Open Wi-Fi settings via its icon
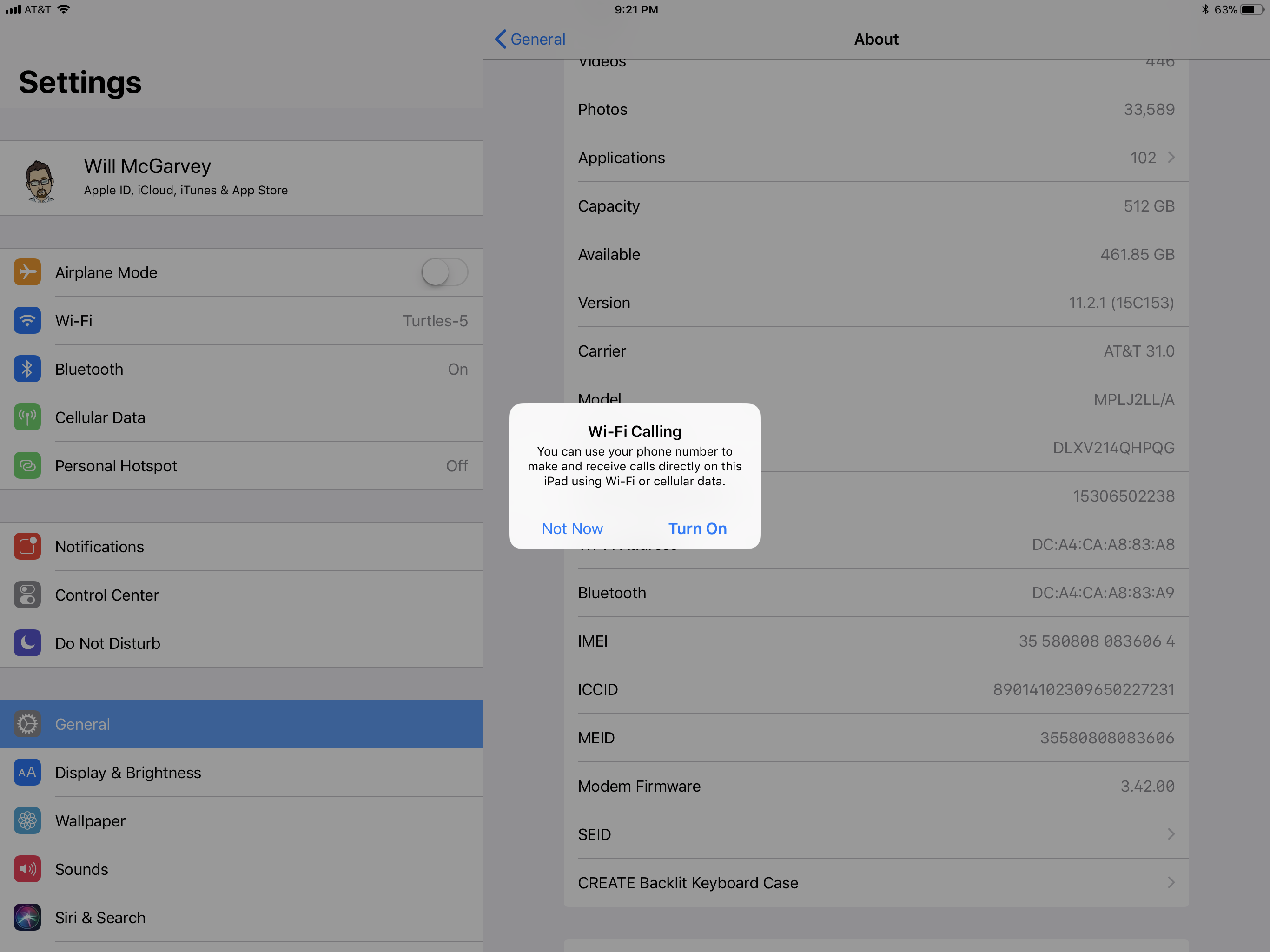Viewport: 1270px width, 952px height. [27, 320]
